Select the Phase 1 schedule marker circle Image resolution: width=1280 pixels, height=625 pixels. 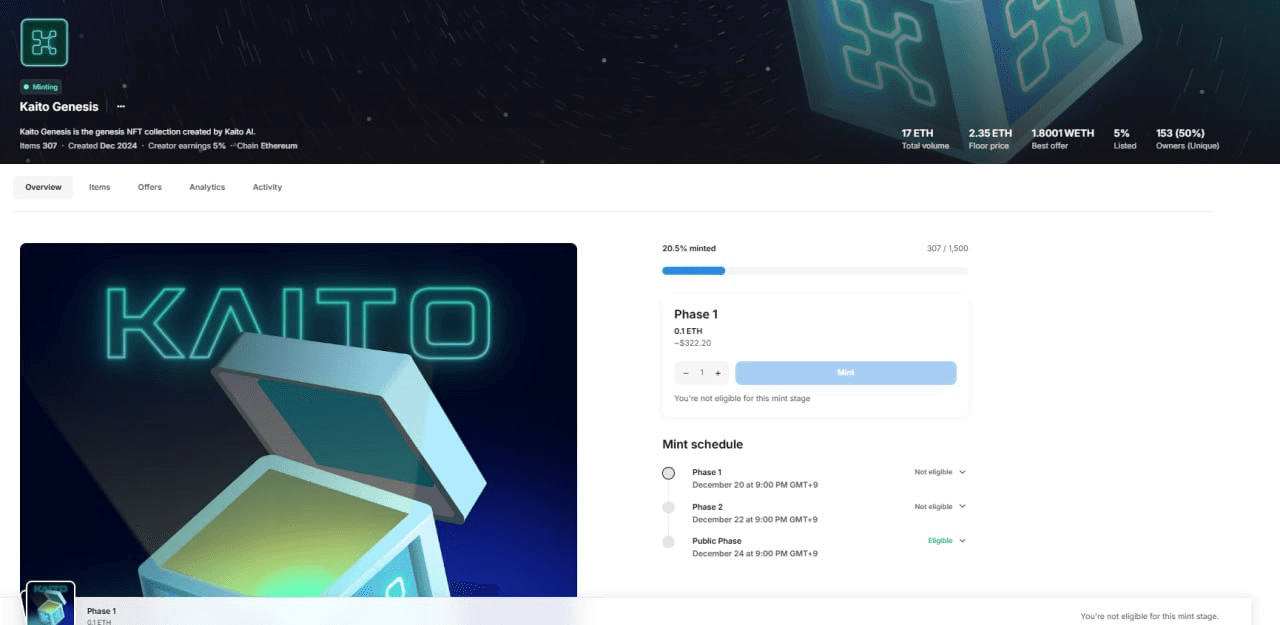pyautogui.click(x=668, y=473)
